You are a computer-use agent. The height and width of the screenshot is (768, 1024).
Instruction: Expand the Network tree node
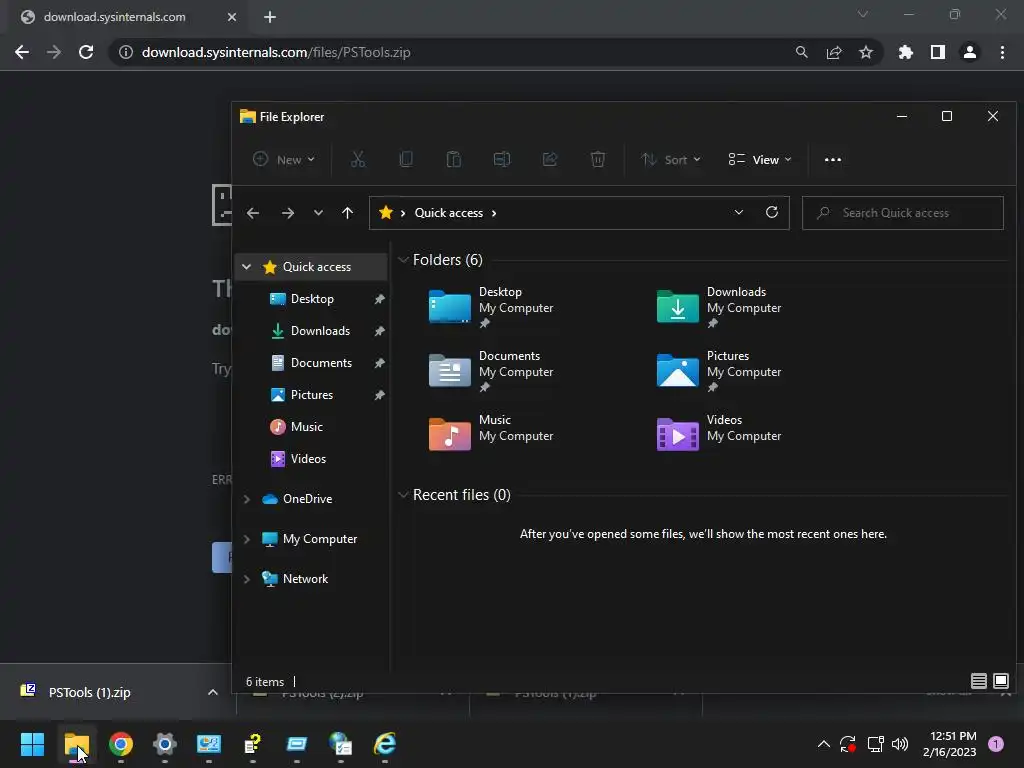point(246,579)
